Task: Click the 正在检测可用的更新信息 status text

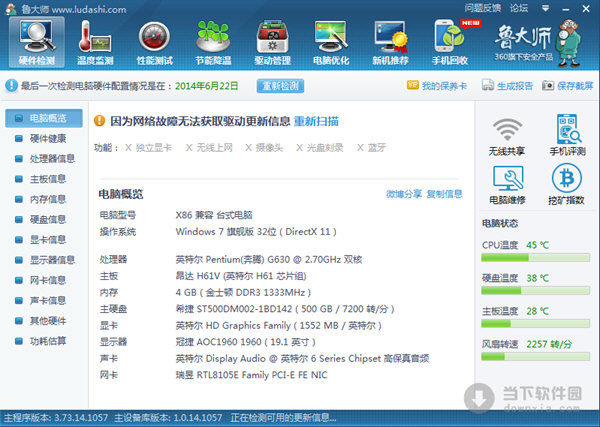Action: tap(284, 418)
